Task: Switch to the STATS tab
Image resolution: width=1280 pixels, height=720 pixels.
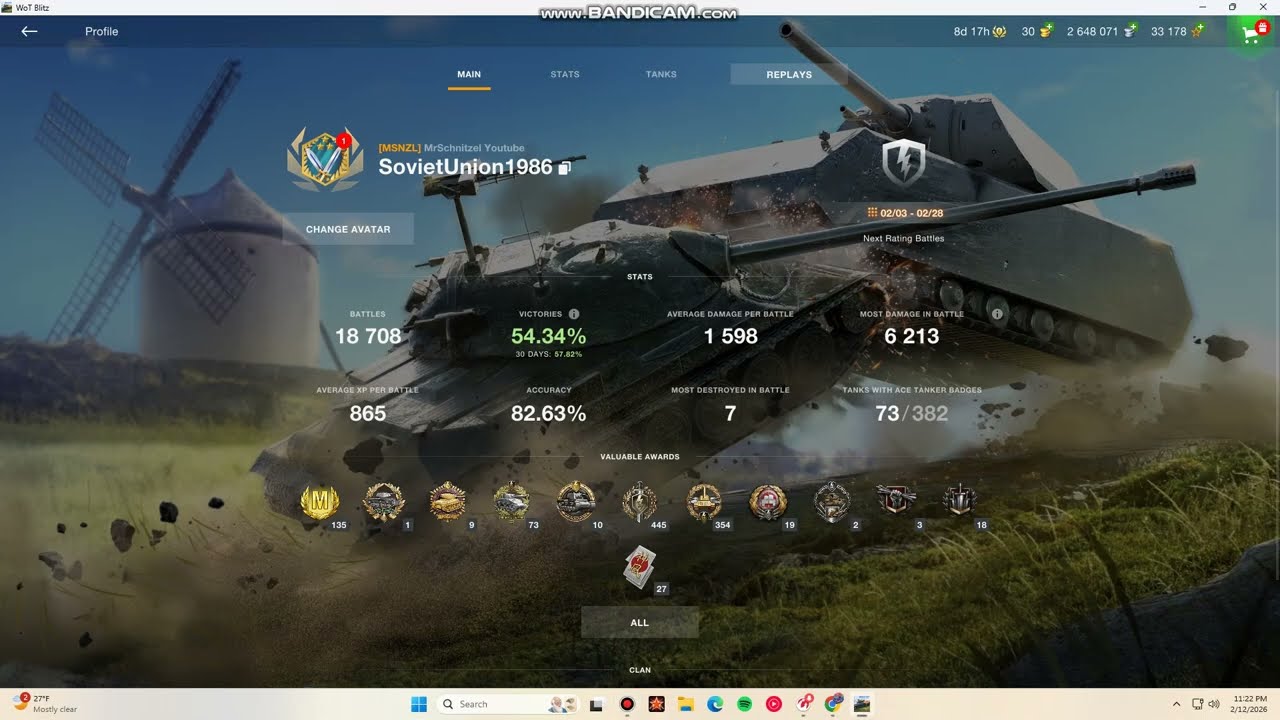Action: (565, 74)
